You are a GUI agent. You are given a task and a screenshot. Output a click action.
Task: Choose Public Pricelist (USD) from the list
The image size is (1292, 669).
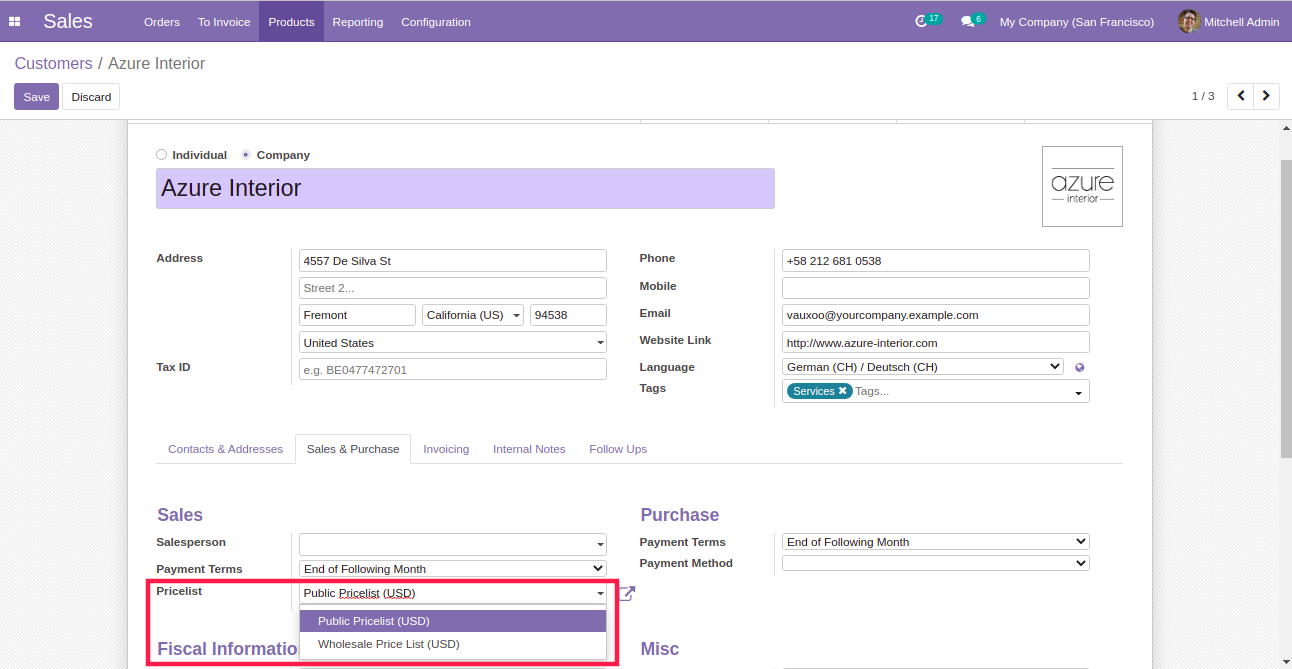click(x=453, y=621)
